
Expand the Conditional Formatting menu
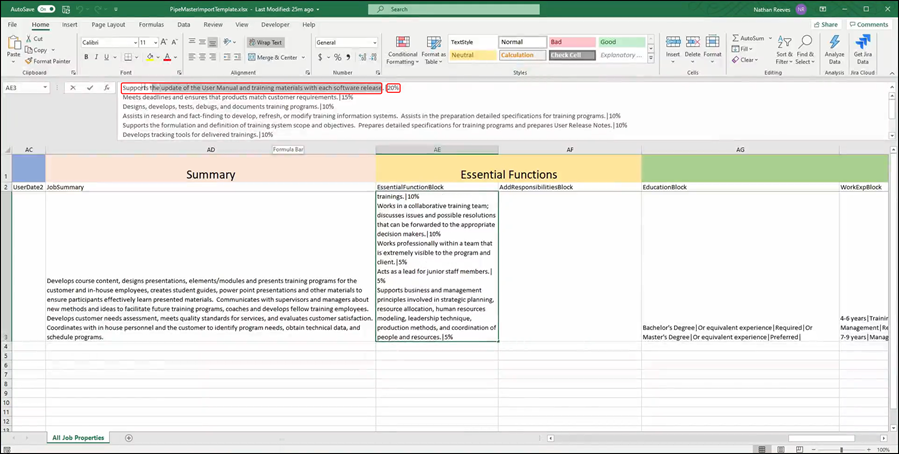tap(402, 49)
